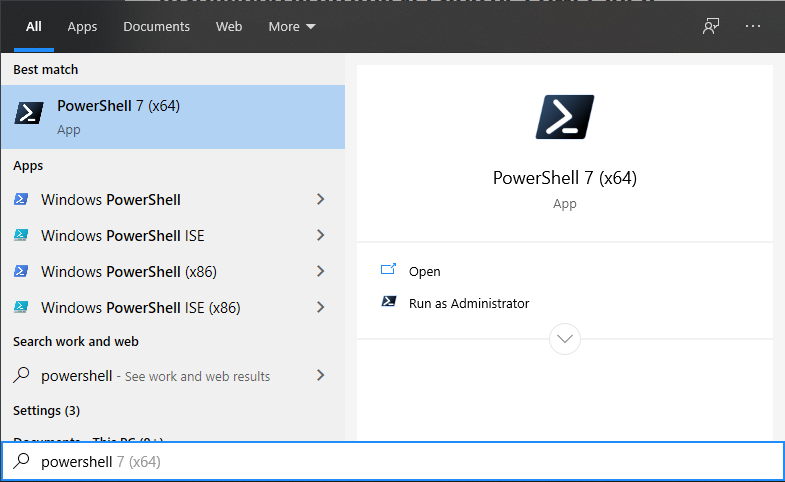Click the large PowerShell 7 logo in preview pane
This screenshot has height=482, width=785.
point(565,117)
